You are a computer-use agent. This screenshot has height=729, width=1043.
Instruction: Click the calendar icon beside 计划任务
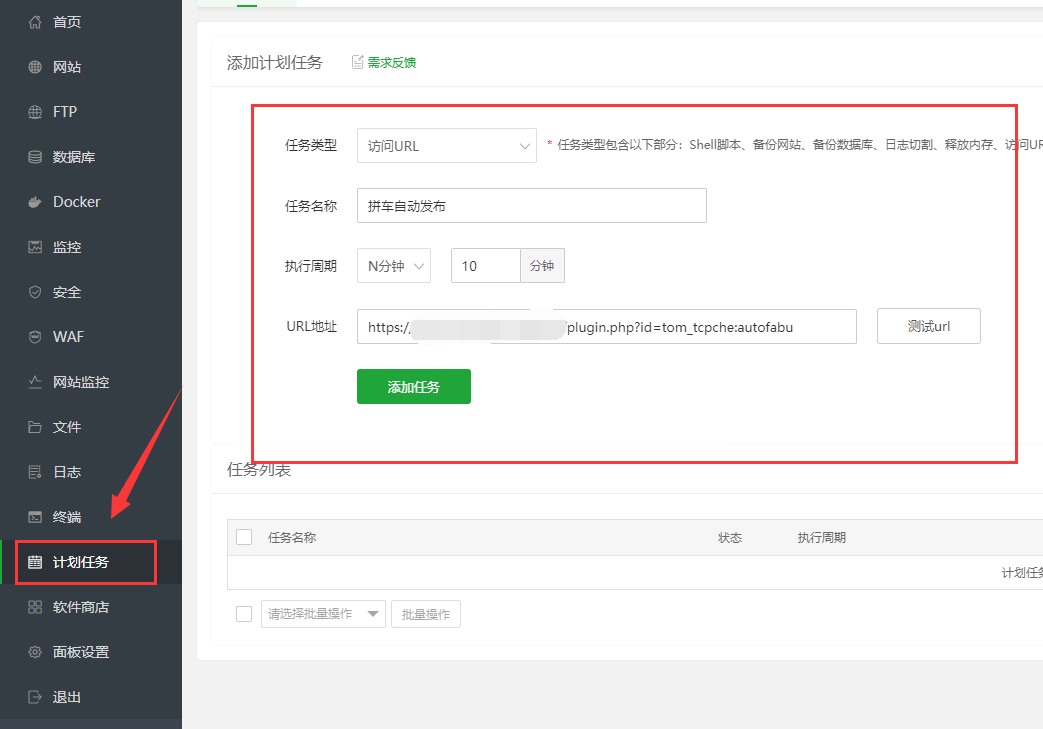pyautogui.click(x=35, y=562)
